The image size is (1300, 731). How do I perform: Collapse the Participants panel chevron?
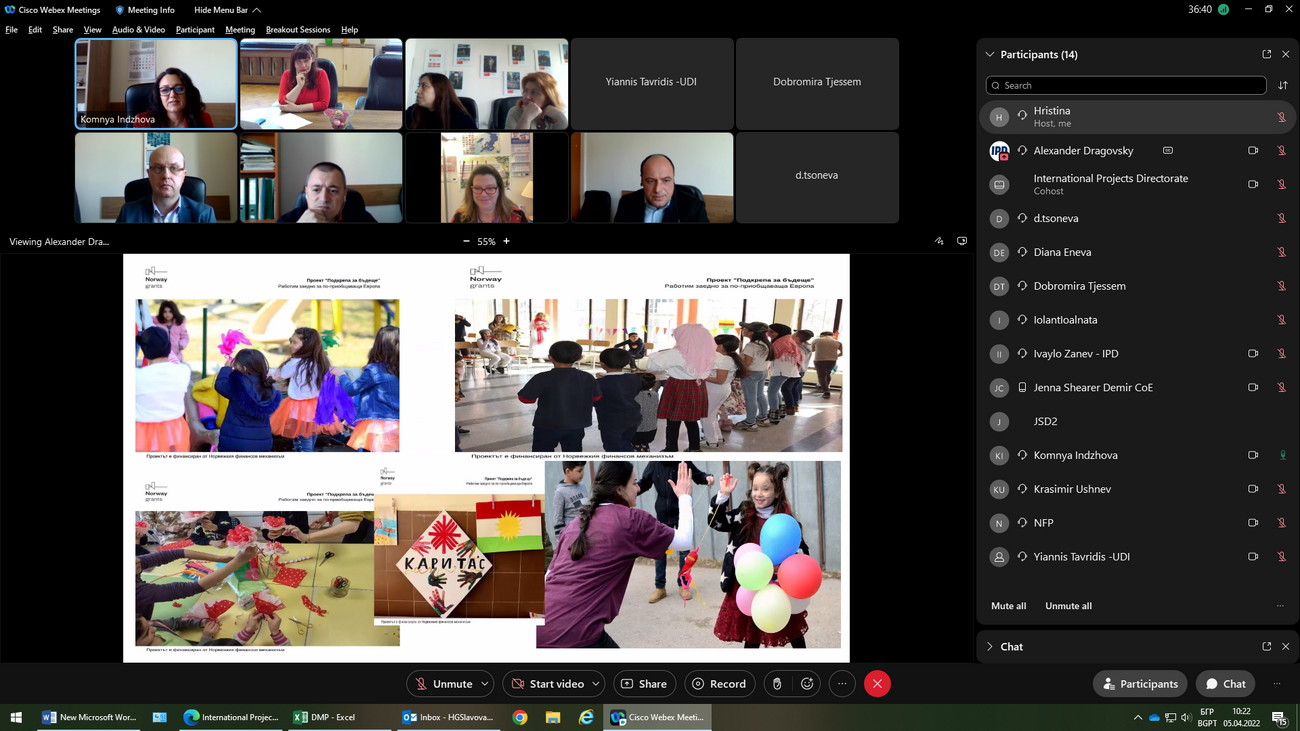pos(990,54)
